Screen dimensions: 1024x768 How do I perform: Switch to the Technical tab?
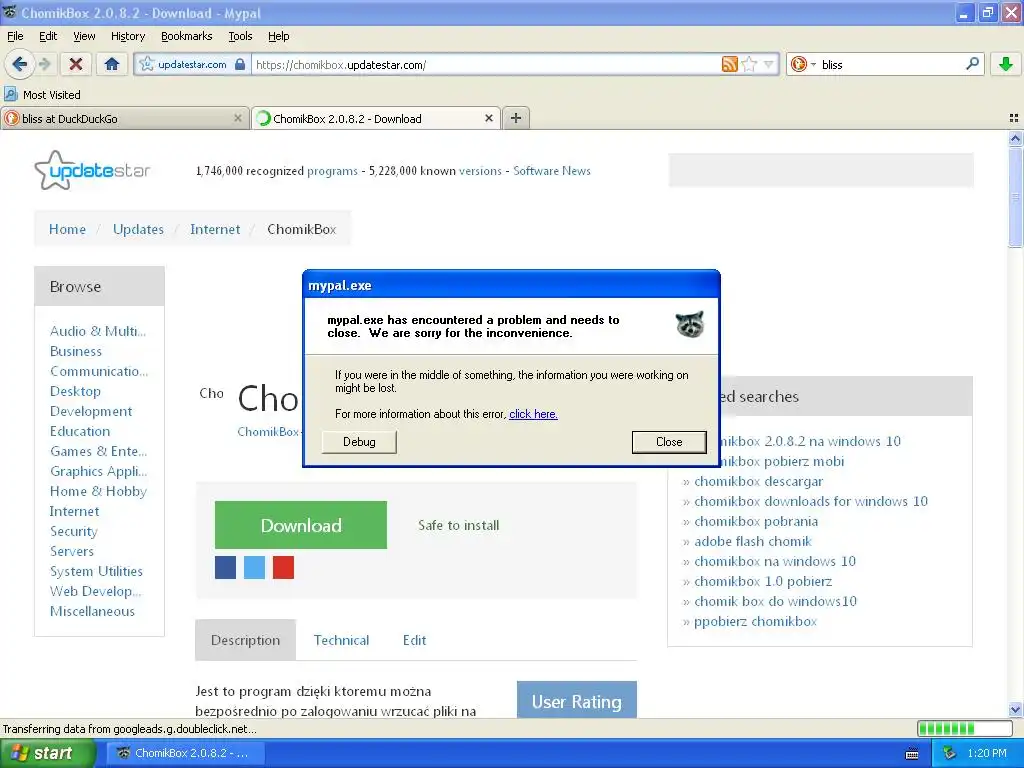click(342, 640)
